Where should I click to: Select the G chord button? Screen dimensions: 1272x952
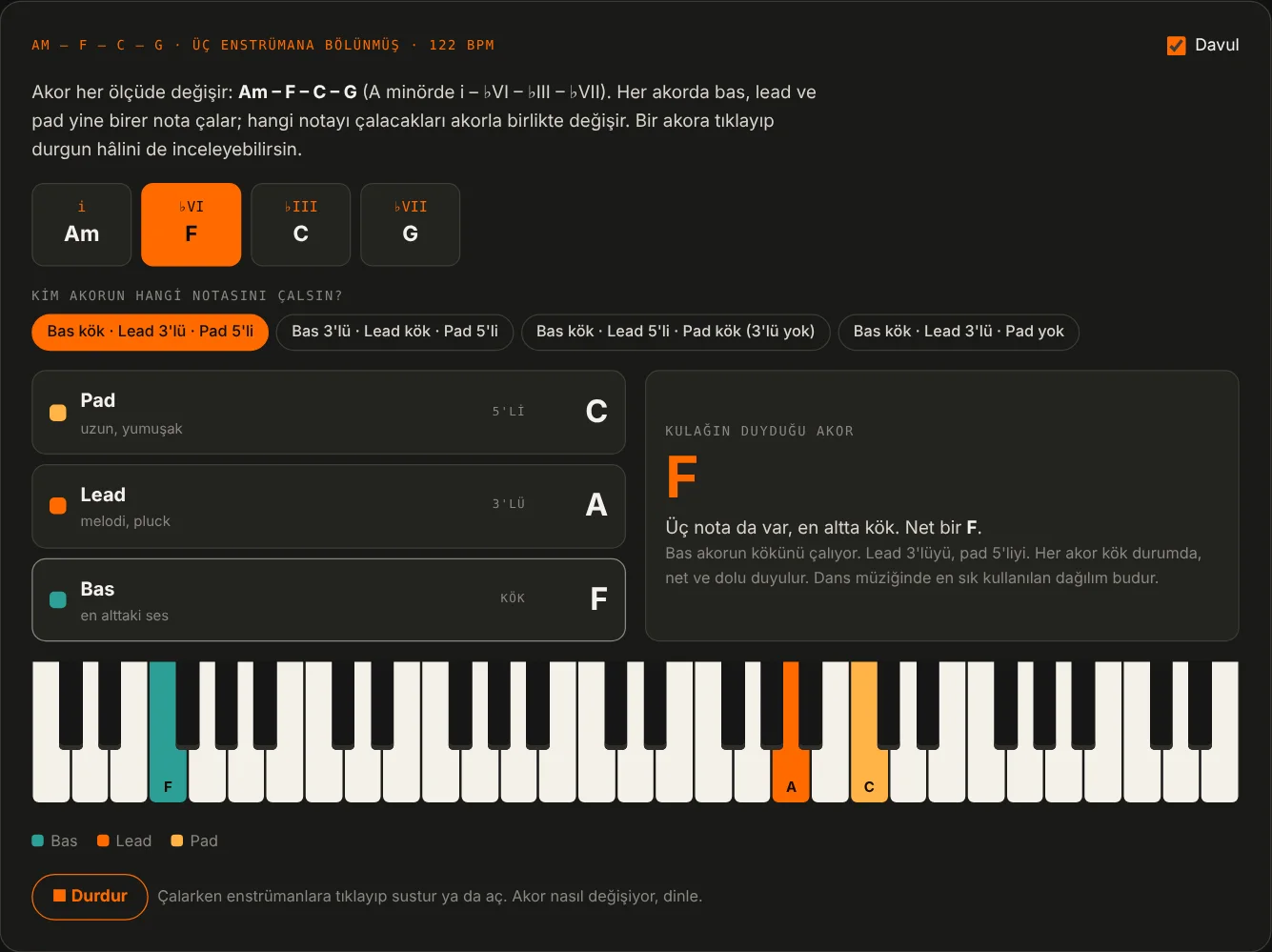point(411,225)
